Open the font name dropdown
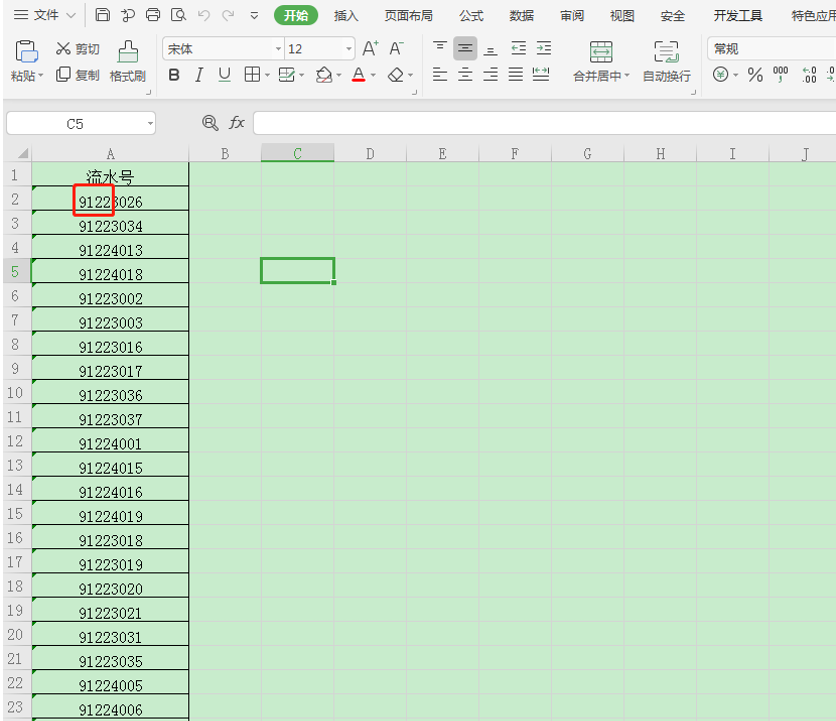 coord(278,49)
